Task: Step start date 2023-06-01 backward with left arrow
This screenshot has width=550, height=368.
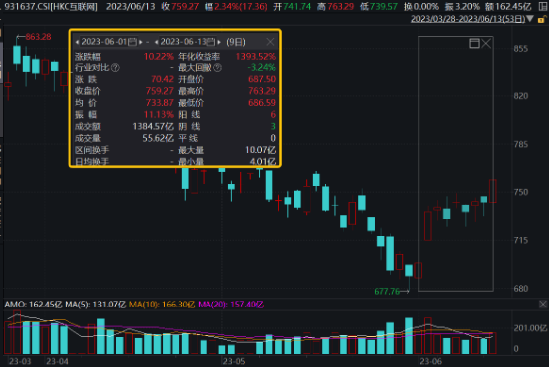Action: pos(77,42)
